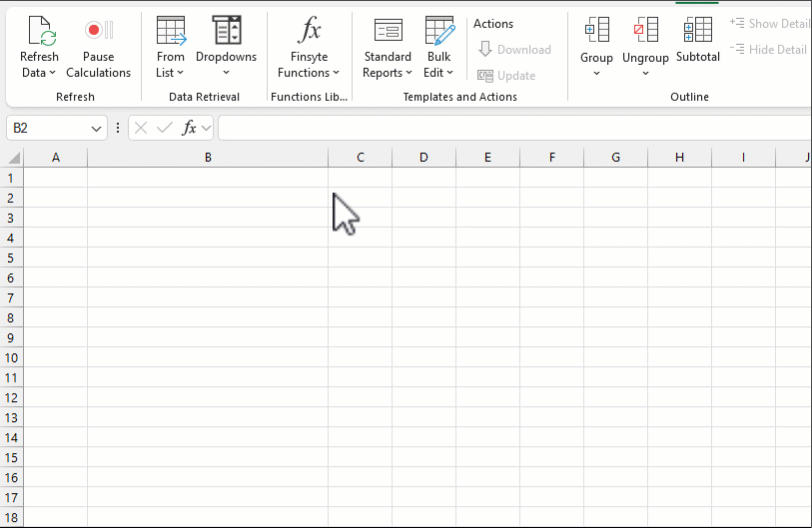Expand the chevron beside Insert Function fx

(x=206, y=128)
